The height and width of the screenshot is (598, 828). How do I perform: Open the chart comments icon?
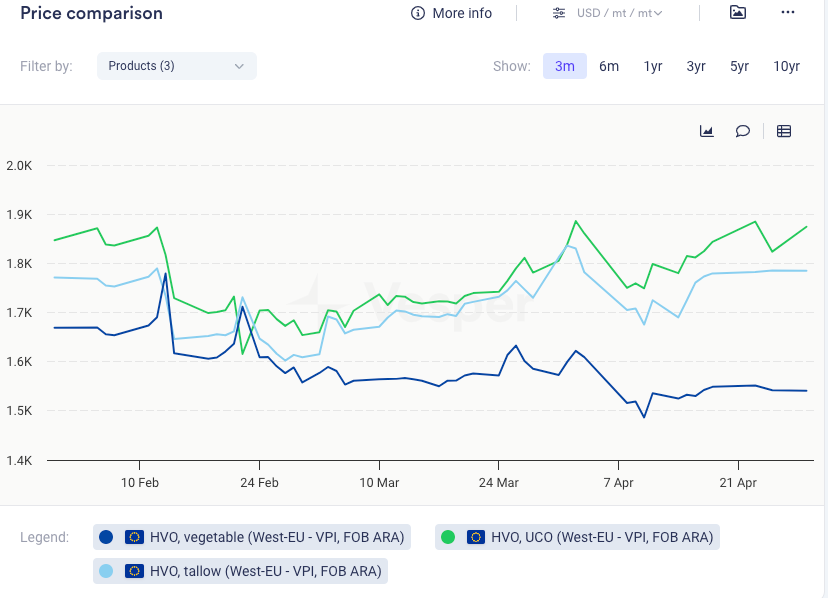click(743, 131)
